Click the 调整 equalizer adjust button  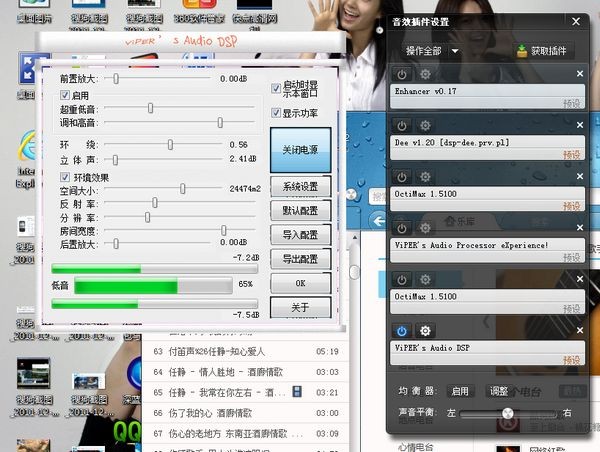497,391
